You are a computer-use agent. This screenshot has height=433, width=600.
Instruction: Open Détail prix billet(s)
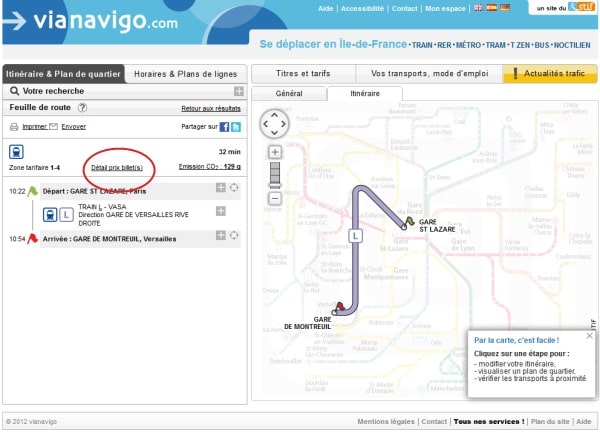tap(117, 168)
